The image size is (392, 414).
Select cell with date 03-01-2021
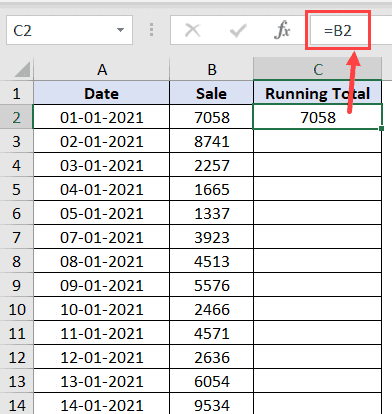coord(101,165)
